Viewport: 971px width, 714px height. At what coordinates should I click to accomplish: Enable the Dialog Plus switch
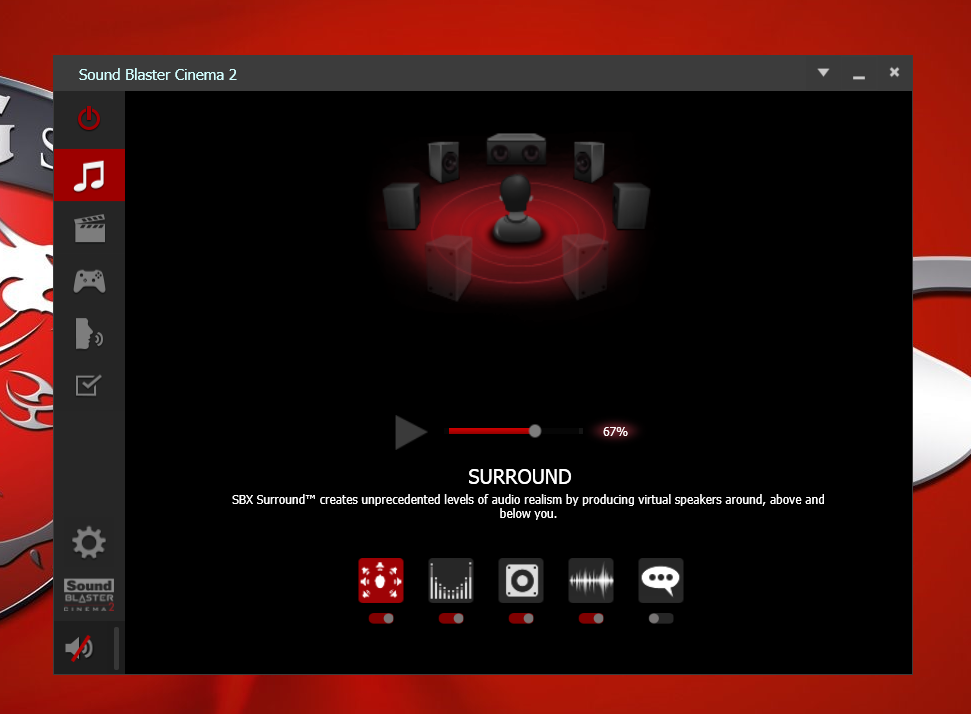(661, 618)
